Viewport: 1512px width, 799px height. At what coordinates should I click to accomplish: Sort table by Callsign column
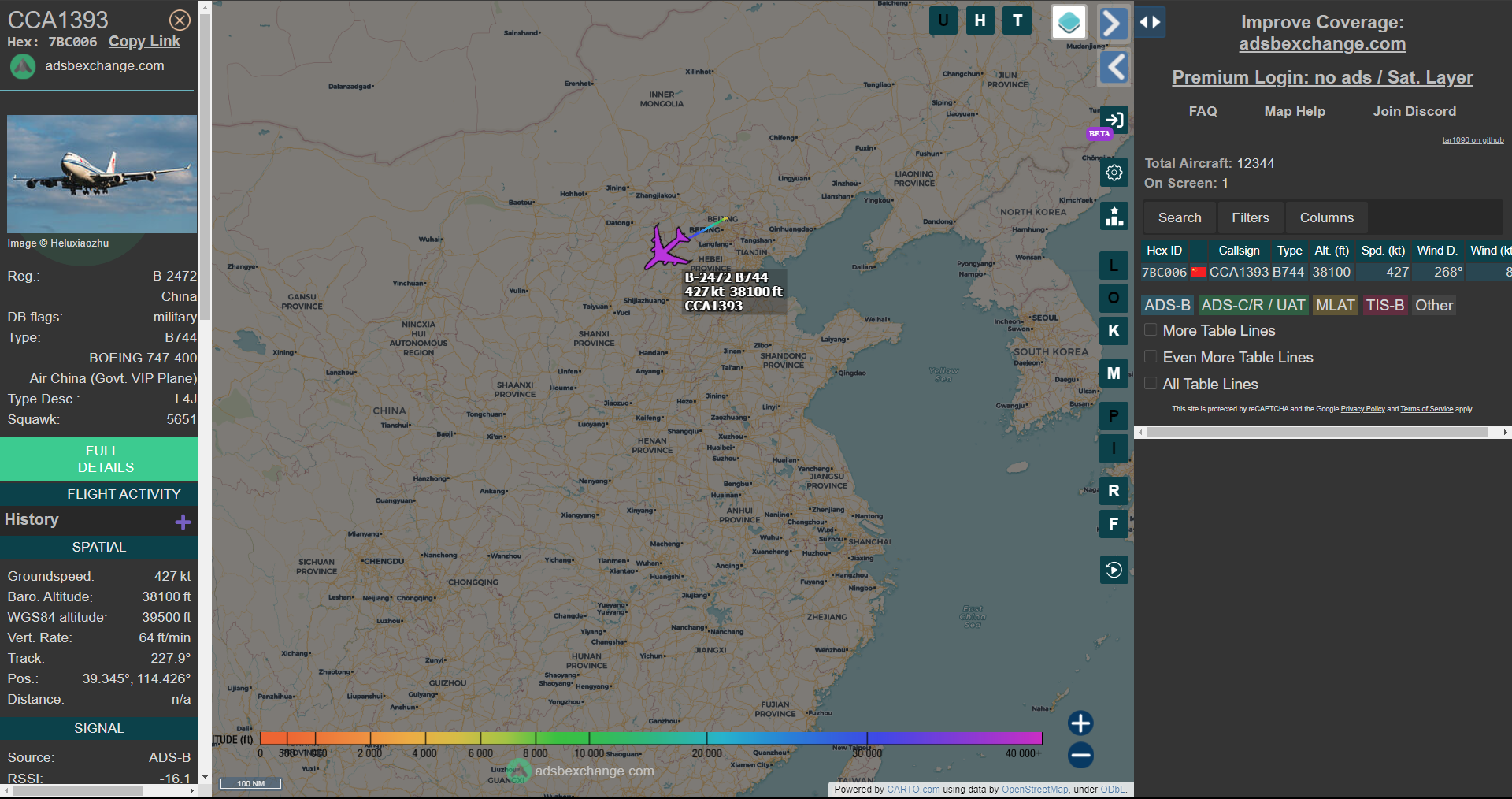point(1239,251)
